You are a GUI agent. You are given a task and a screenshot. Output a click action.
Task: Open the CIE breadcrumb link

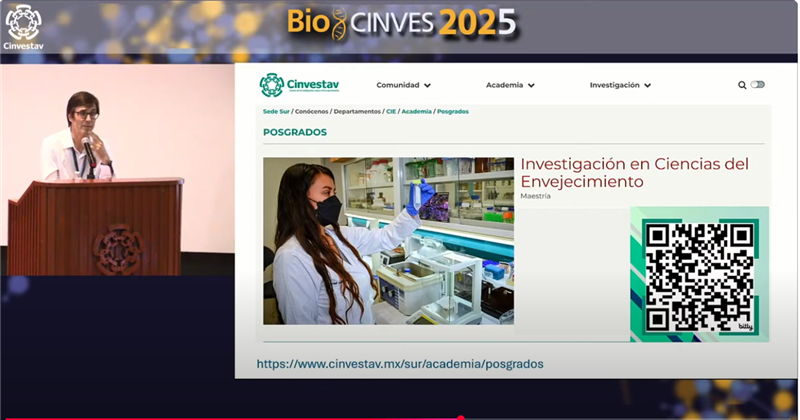391,111
